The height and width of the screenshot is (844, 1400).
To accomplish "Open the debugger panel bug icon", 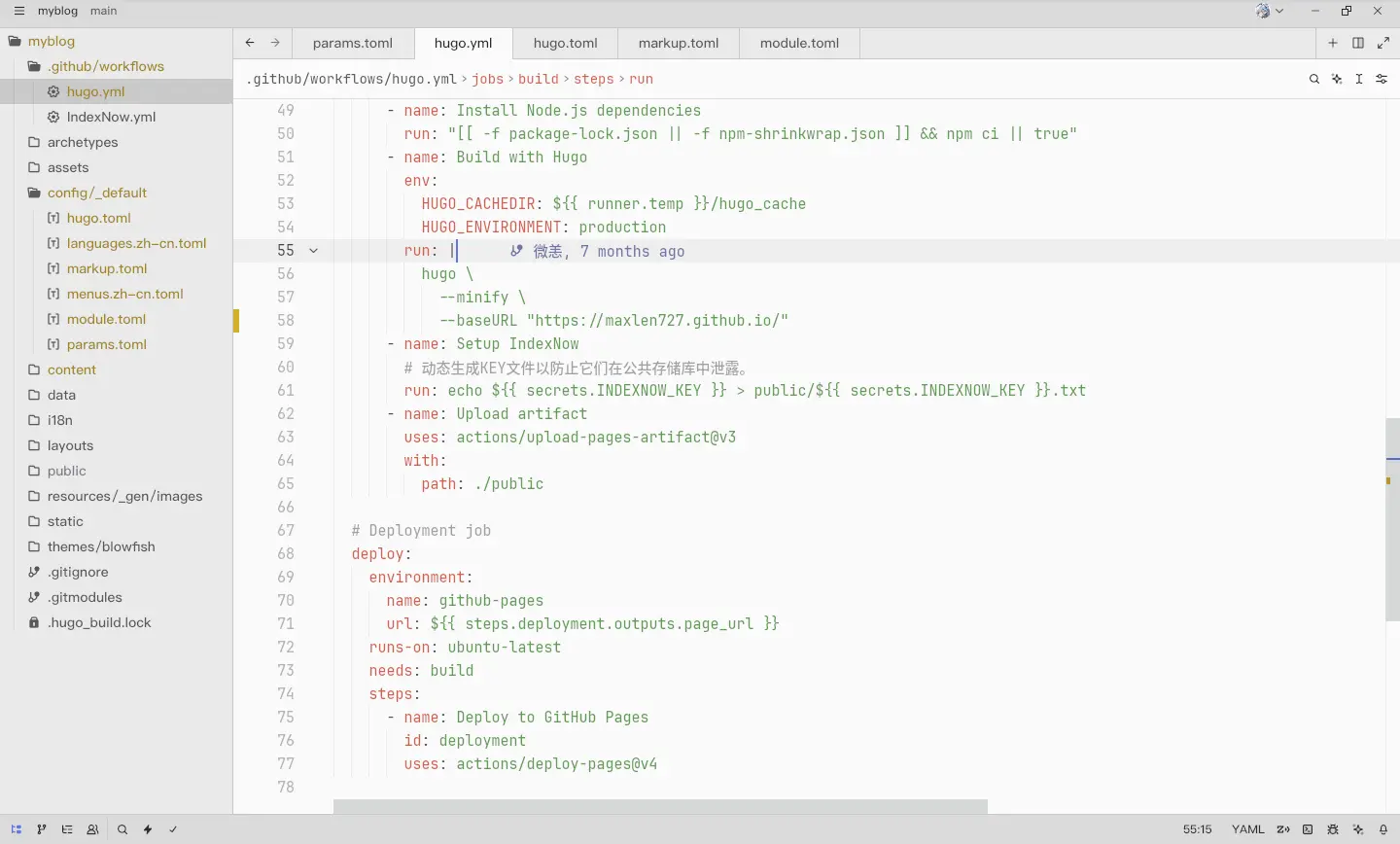I will point(1333,829).
